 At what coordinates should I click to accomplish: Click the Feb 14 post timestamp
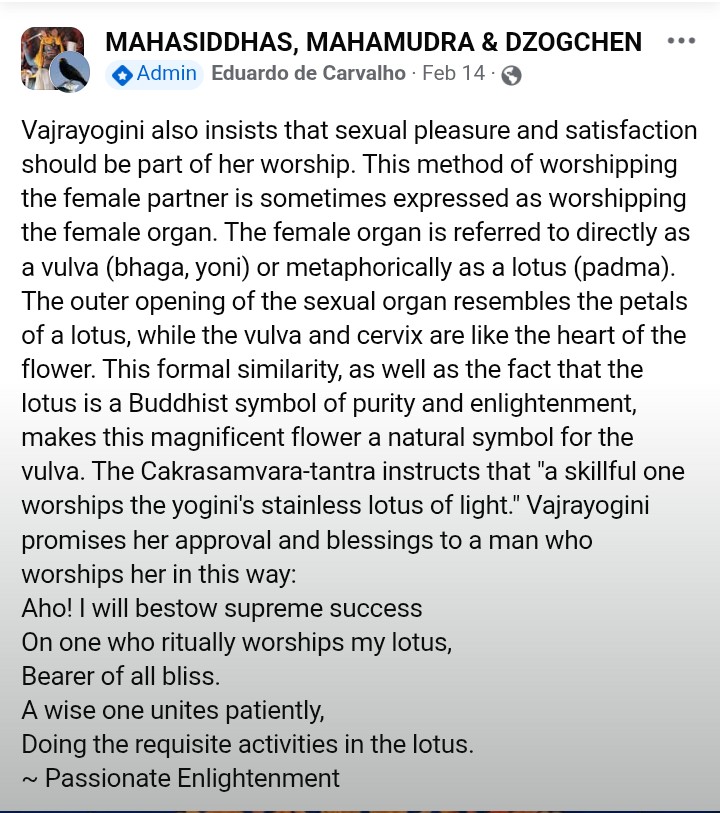tap(454, 73)
